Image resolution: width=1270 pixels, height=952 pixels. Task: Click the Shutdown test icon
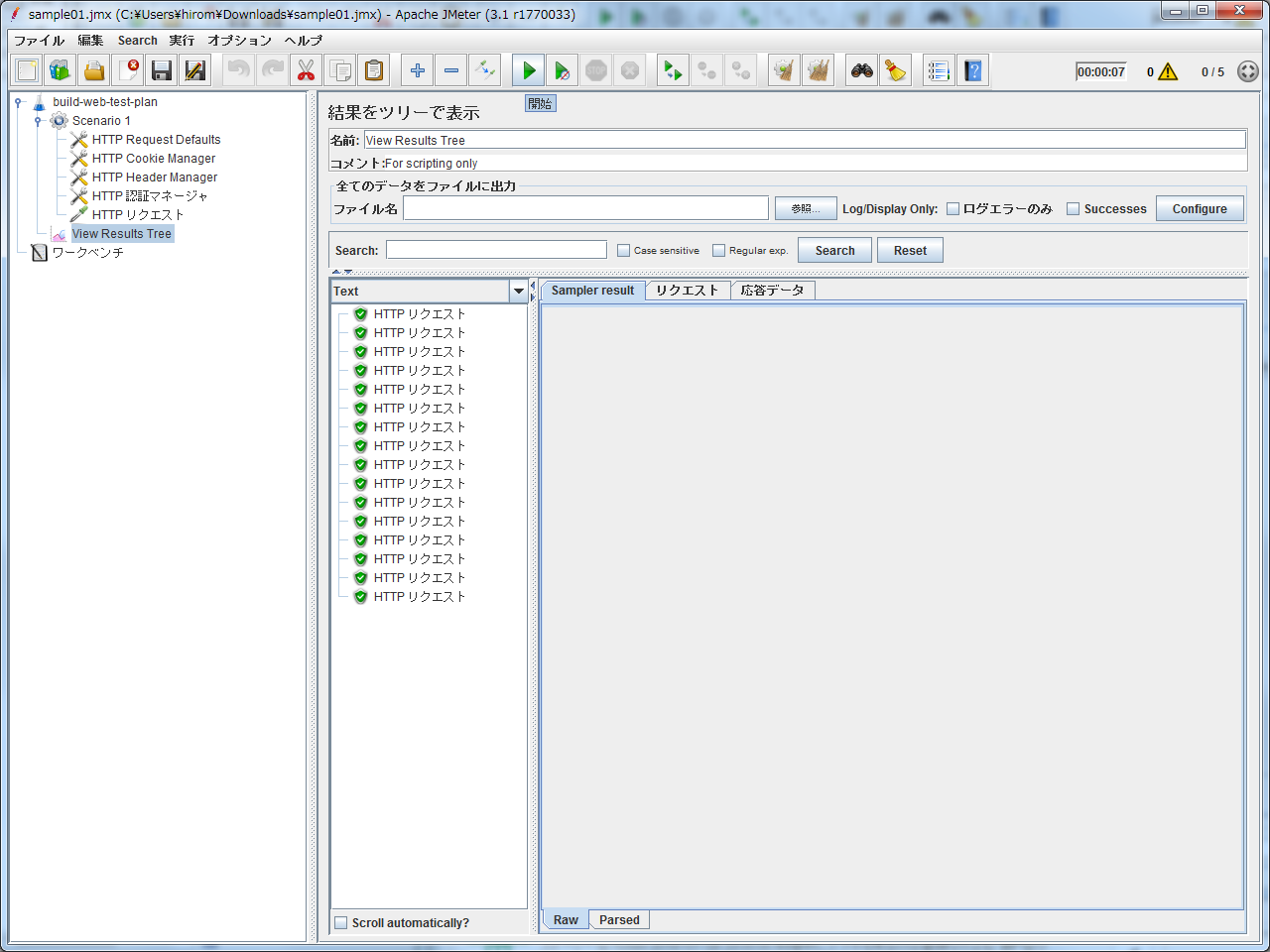pos(630,70)
